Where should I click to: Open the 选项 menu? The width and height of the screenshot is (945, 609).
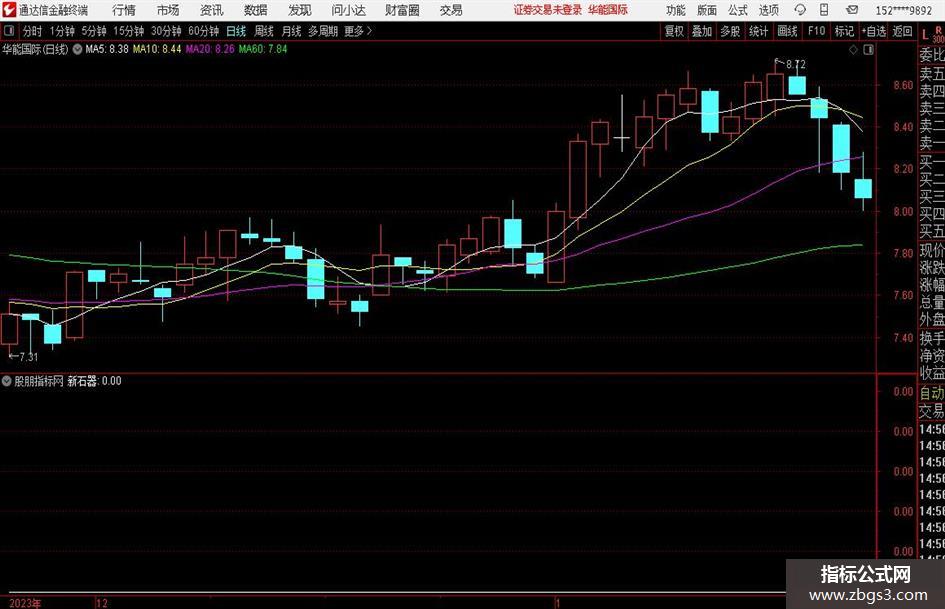768,10
